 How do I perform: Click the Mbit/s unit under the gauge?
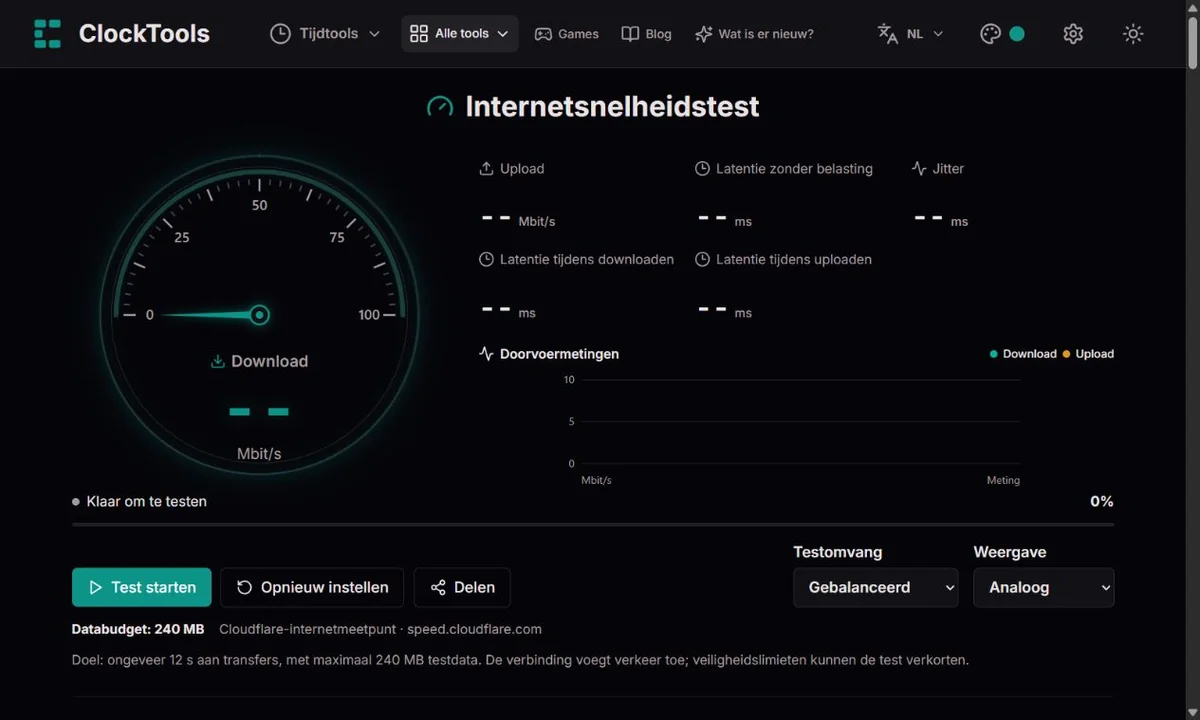[x=259, y=454]
